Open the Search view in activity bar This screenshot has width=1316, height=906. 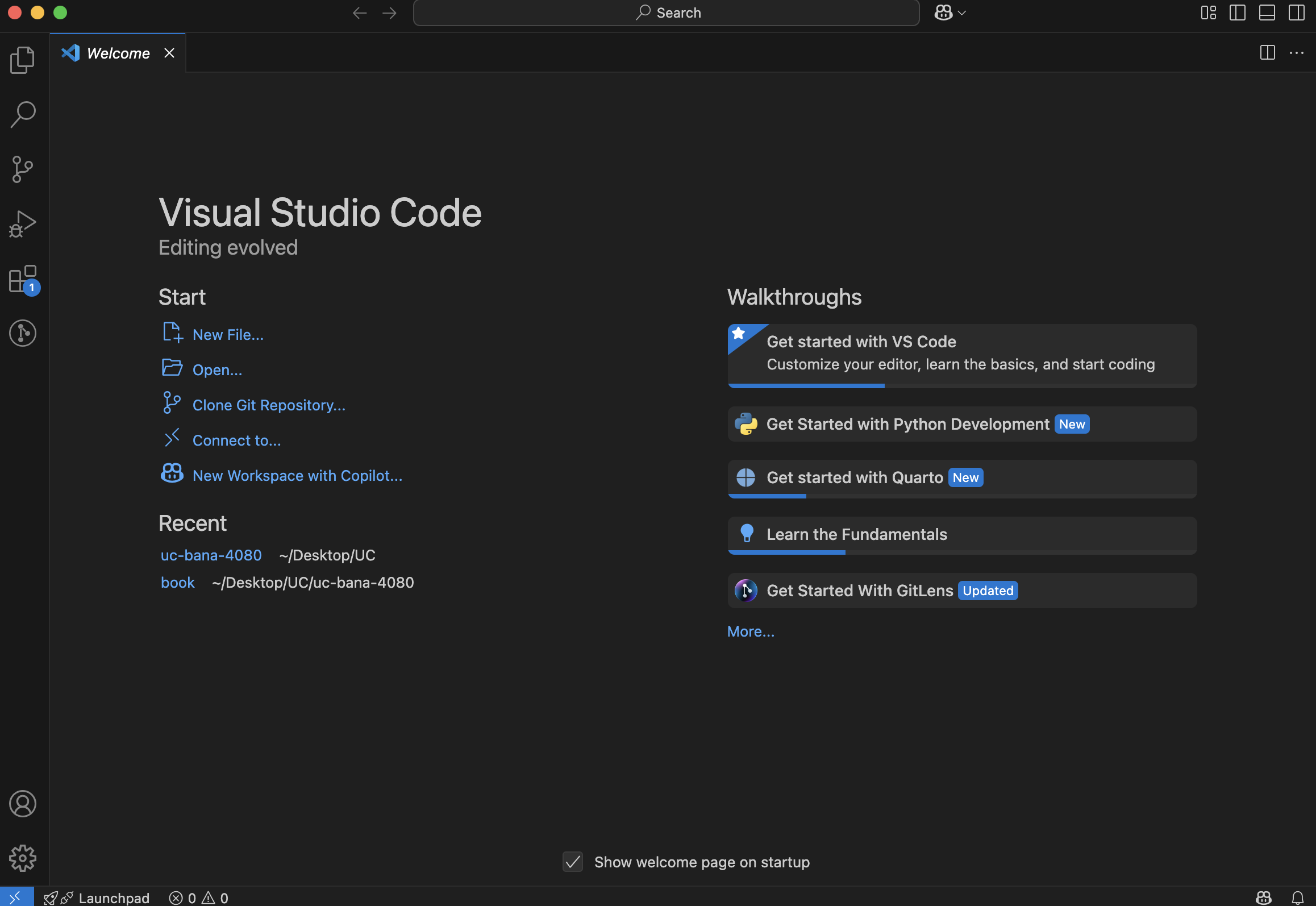23,114
